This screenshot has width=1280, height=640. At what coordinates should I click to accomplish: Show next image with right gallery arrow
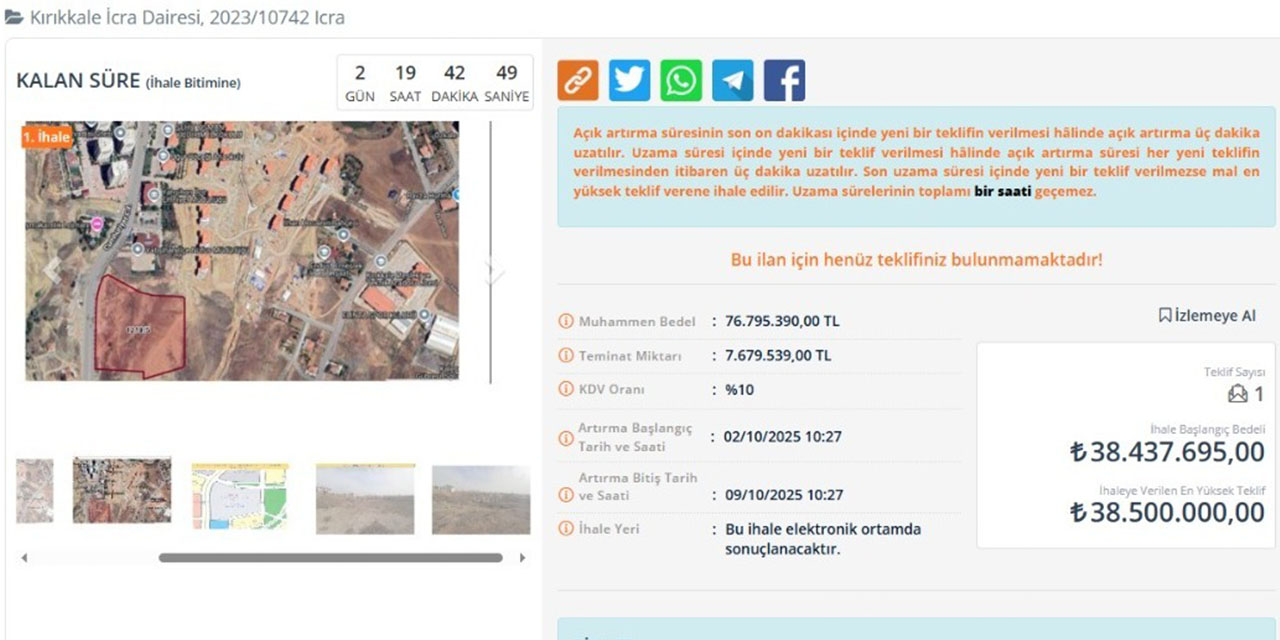491,270
